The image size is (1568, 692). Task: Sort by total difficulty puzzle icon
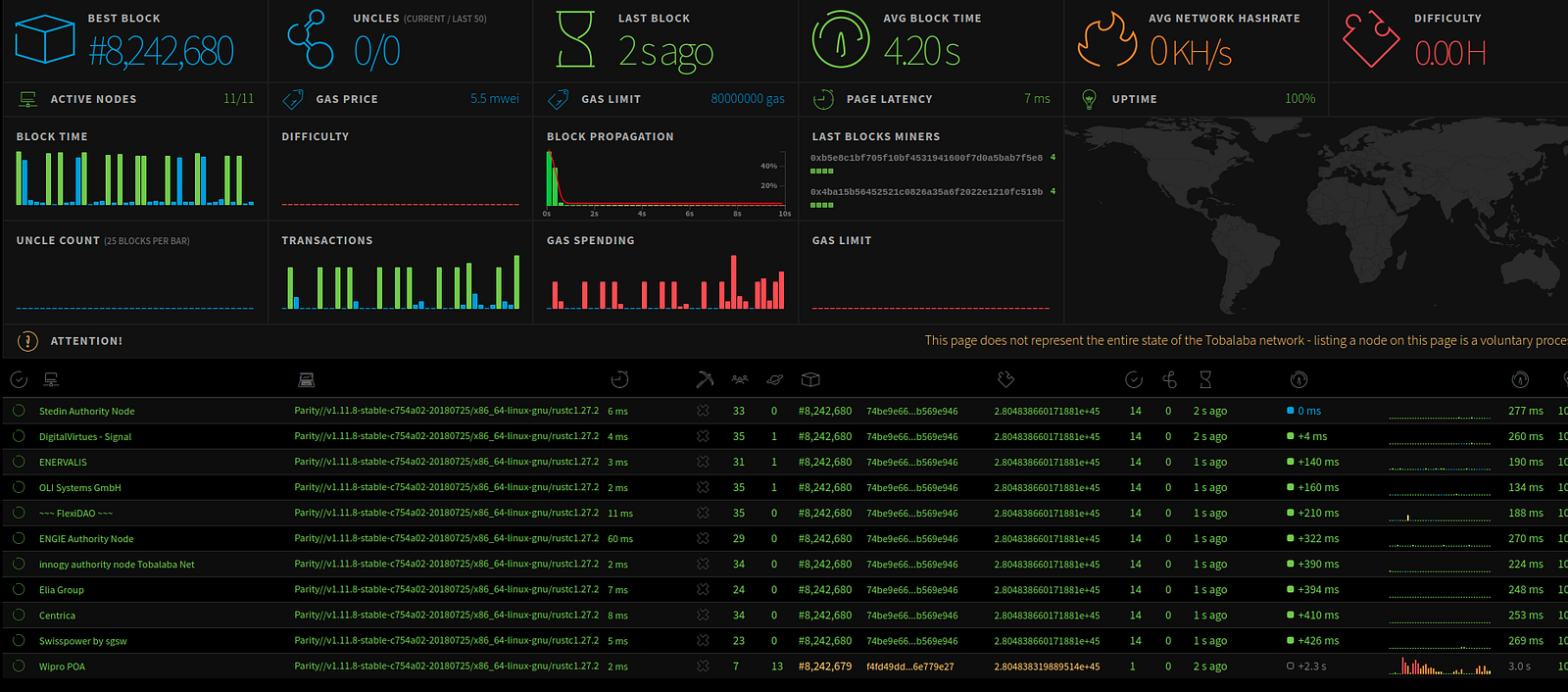1005,379
